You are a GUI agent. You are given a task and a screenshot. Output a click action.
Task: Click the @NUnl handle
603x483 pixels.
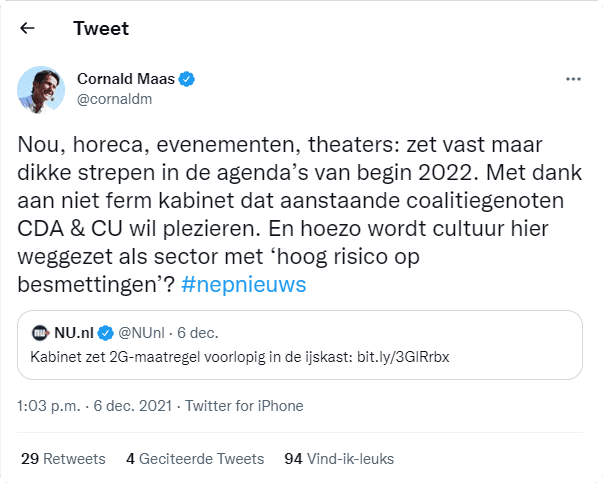[x=142, y=332]
